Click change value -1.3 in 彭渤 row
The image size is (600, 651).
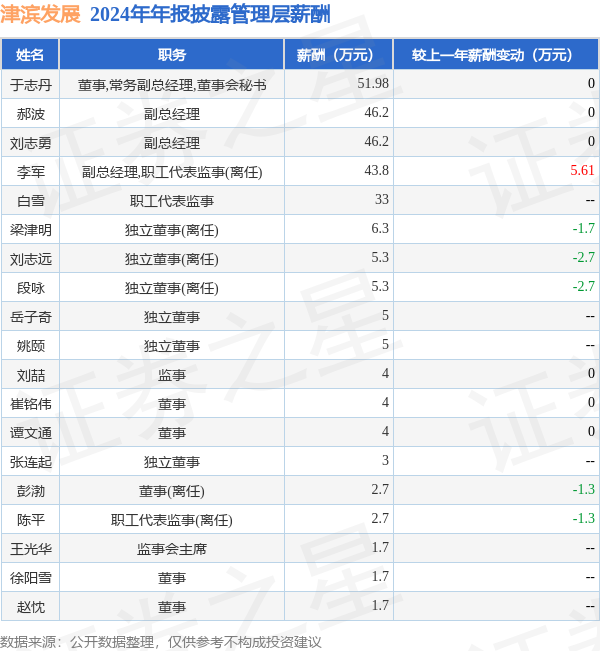pyautogui.click(x=583, y=489)
